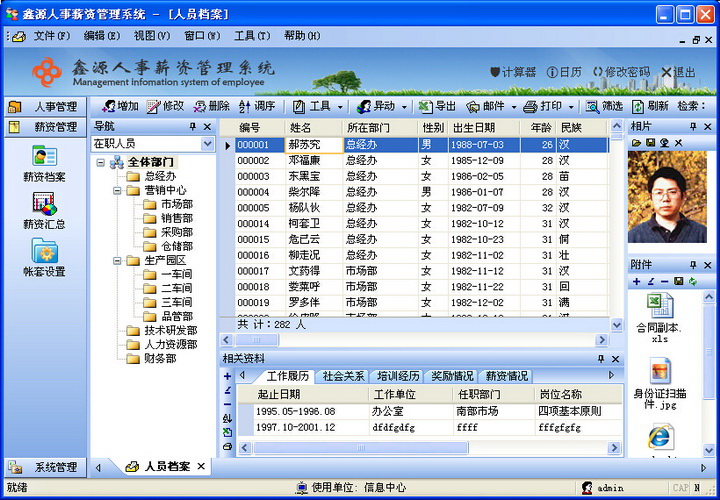The image size is (720, 500).
Task: Save attachment with disk icon in 附件 panel
Action: [678, 281]
